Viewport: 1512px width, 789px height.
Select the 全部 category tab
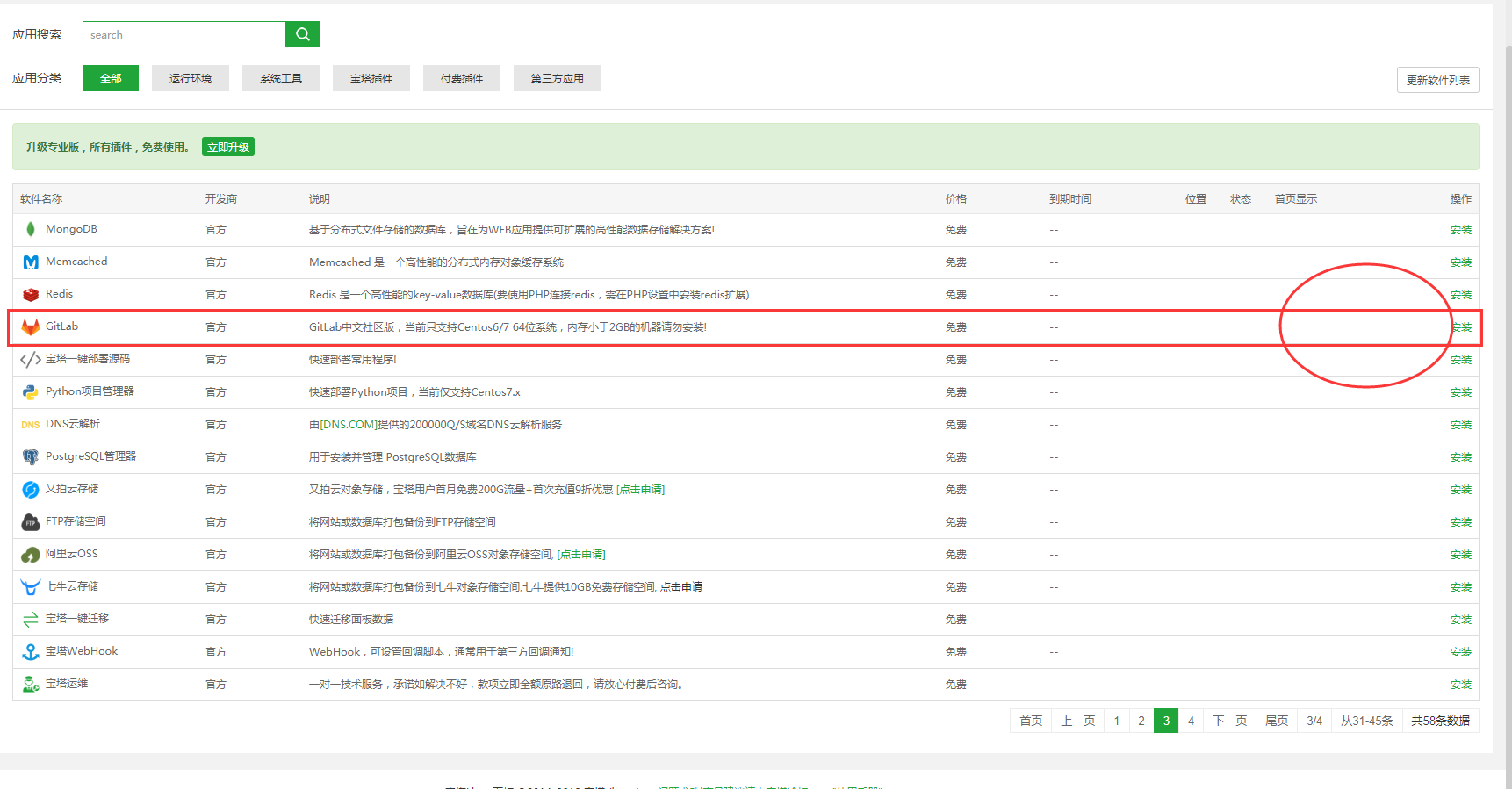[111, 78]
